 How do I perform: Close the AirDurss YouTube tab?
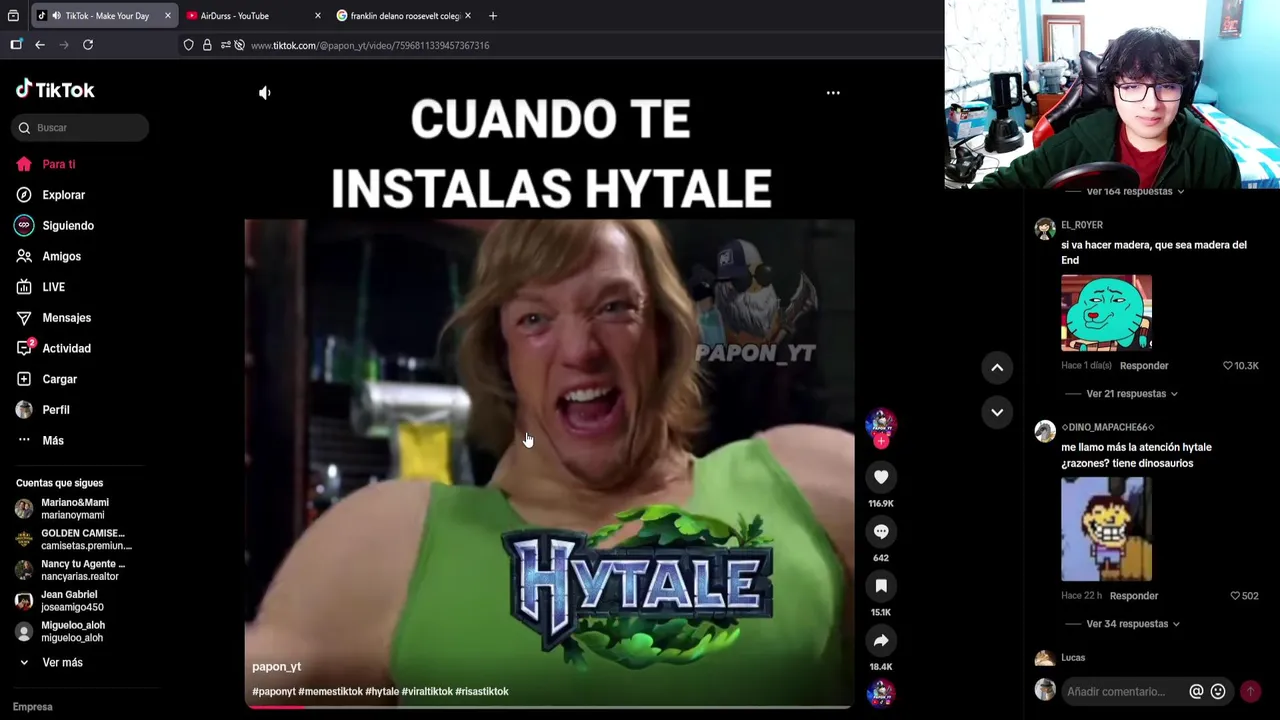click(x=318, y=16)
